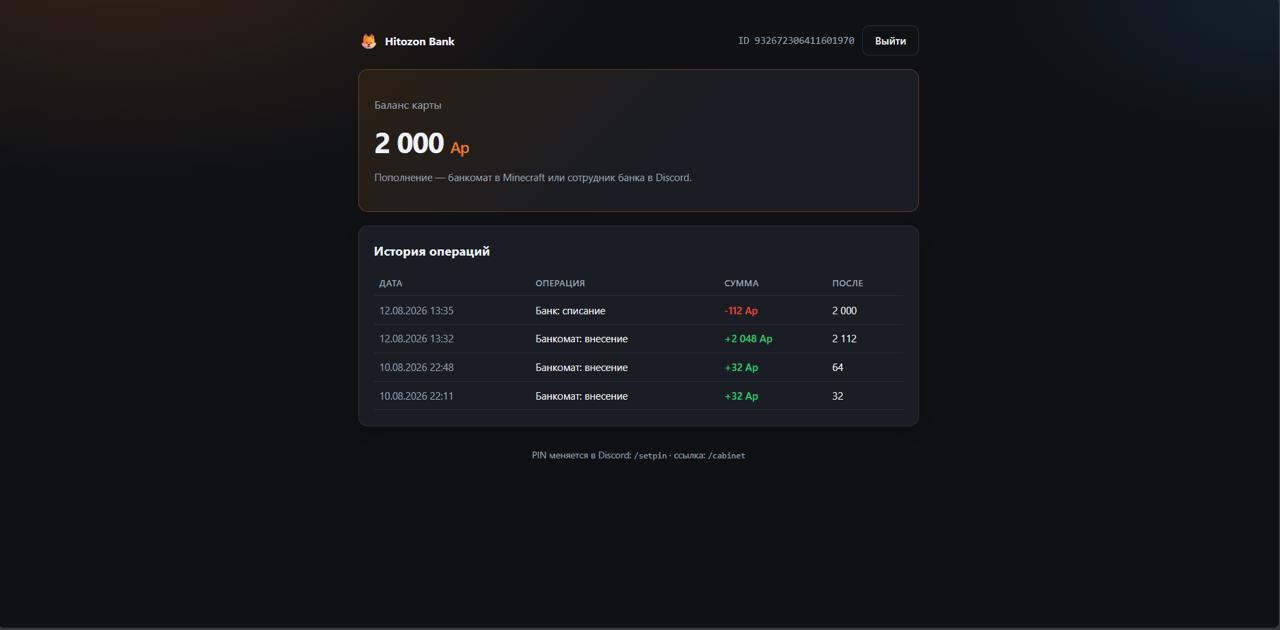1280x630 pixels.
Task: Click the 2 000 card balance amount
Action: click(x=409, y=143)
